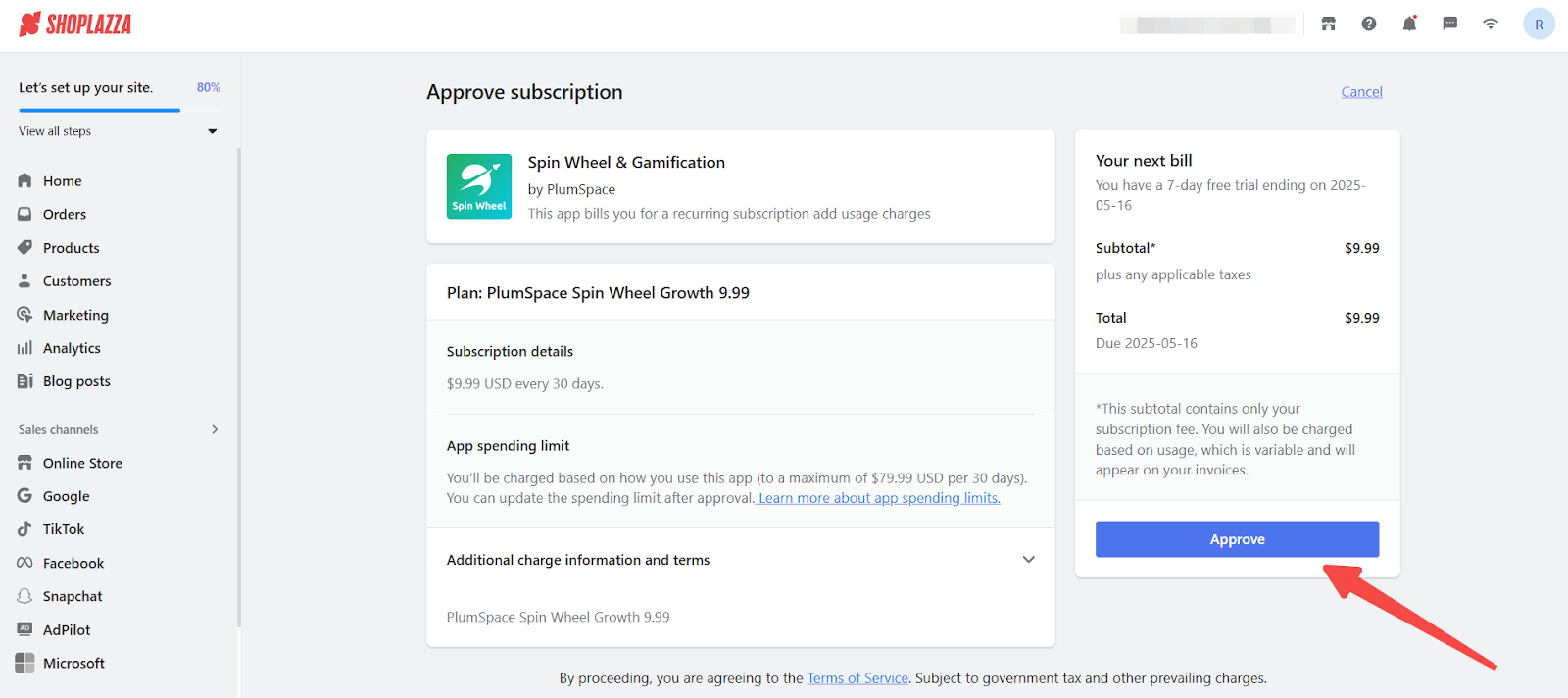Click the Microsoft logo icon
The width and height of the screenshot is (1568, 698).
tap(25, 663)
